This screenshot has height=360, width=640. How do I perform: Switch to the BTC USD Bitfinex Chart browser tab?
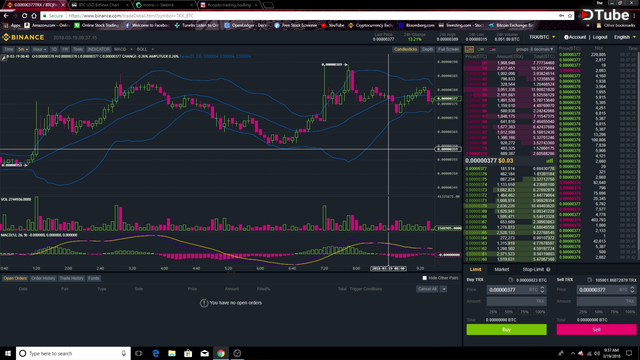(100, 5)
